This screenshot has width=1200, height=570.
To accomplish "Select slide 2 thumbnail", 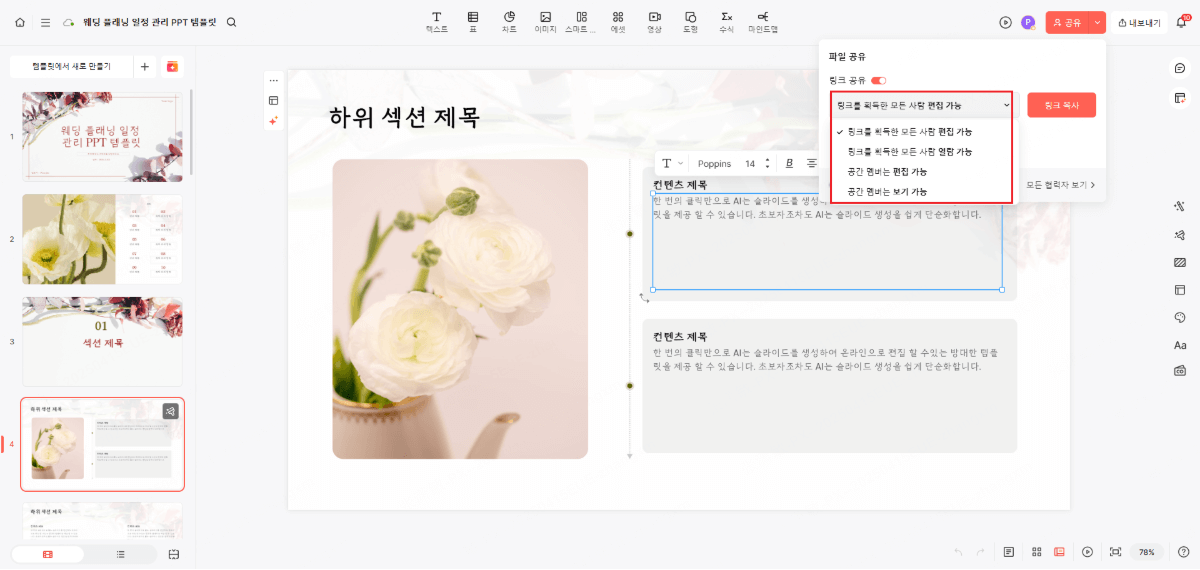I will 102,239.
